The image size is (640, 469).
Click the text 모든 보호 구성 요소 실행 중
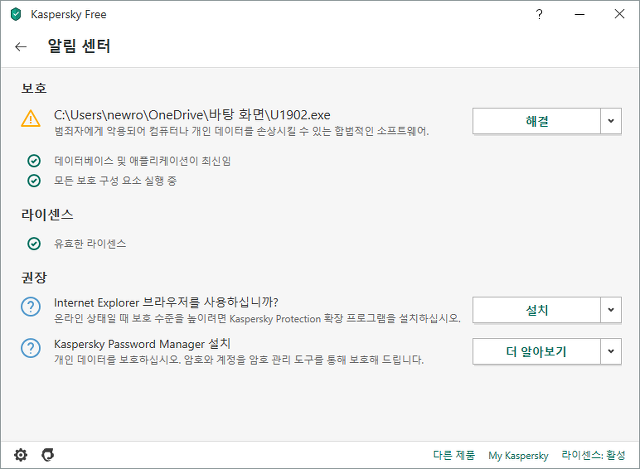pos(116,180)
